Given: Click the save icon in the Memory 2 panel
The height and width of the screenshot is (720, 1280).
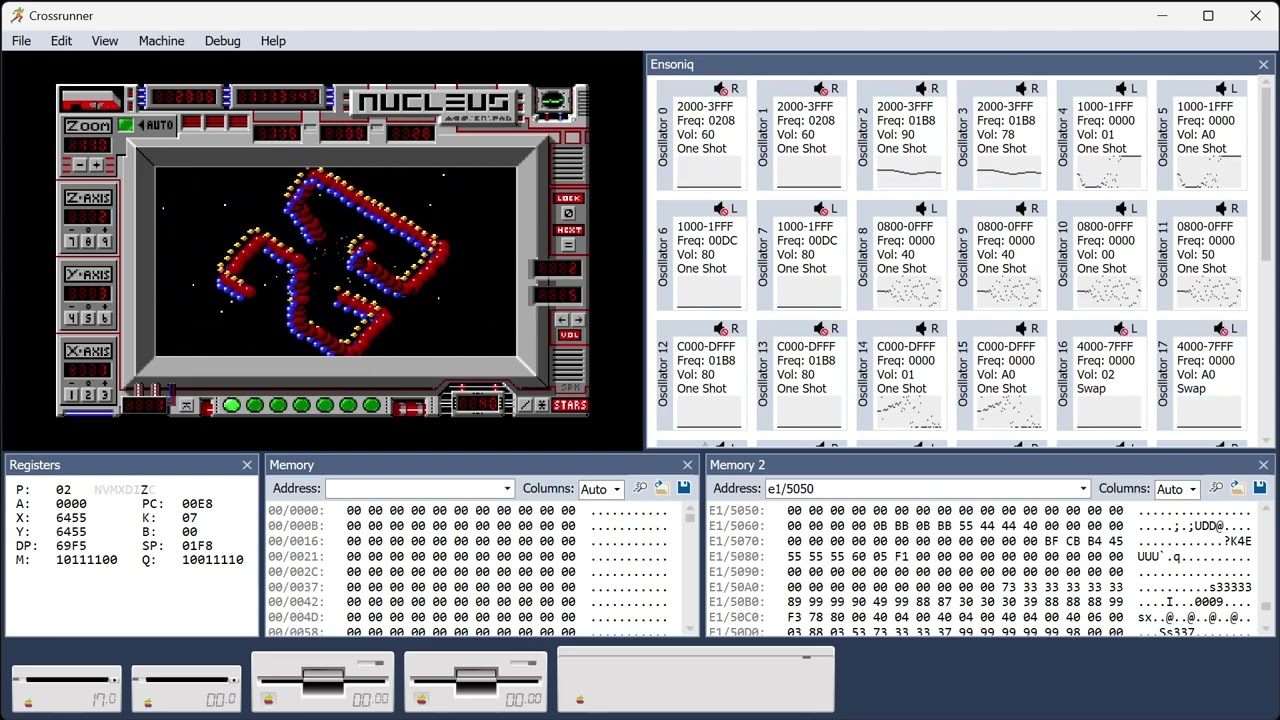Looking at the screenshot, I should tap(1258, 488).
